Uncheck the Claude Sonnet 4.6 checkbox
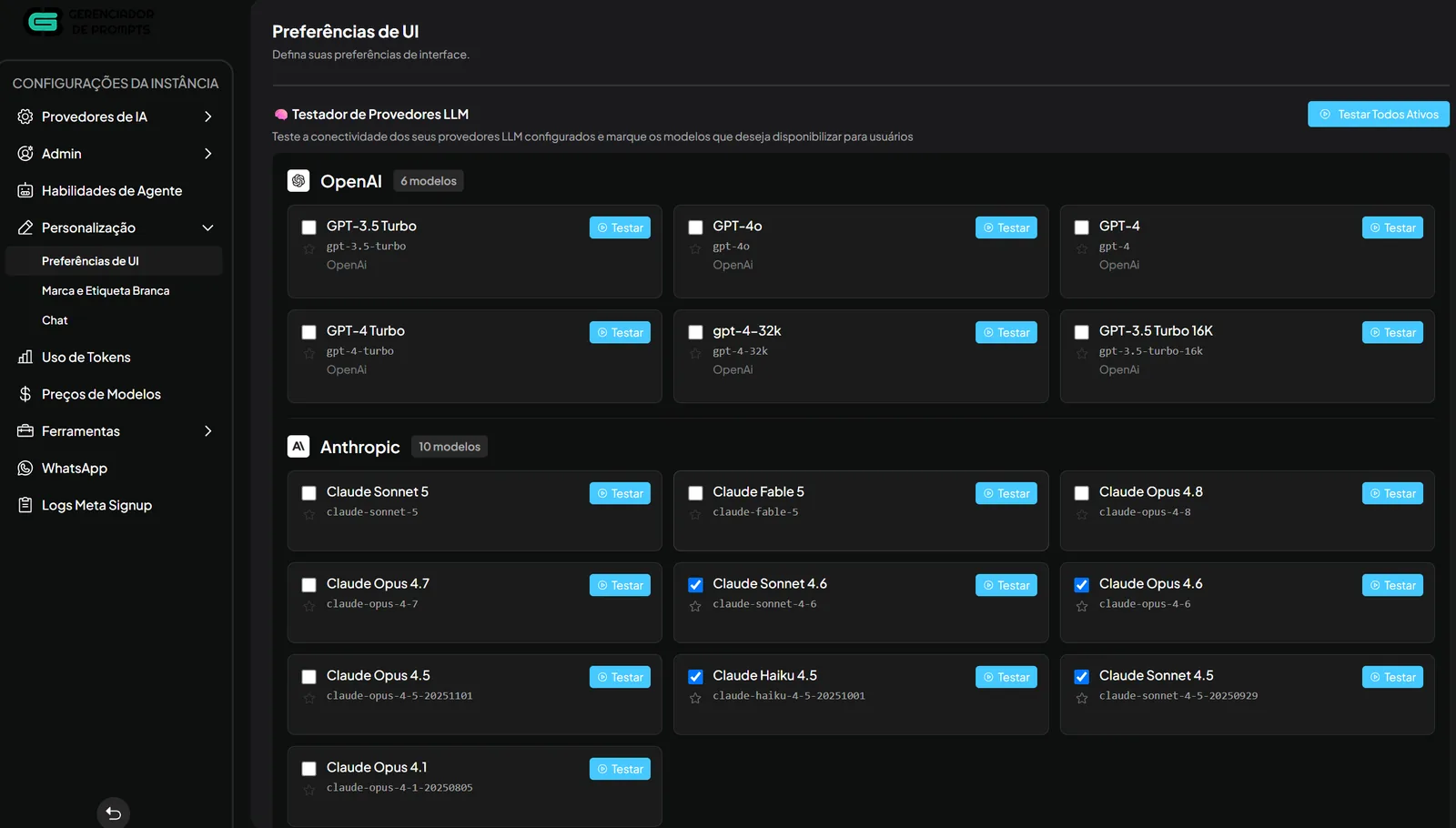 click(695, 585)
